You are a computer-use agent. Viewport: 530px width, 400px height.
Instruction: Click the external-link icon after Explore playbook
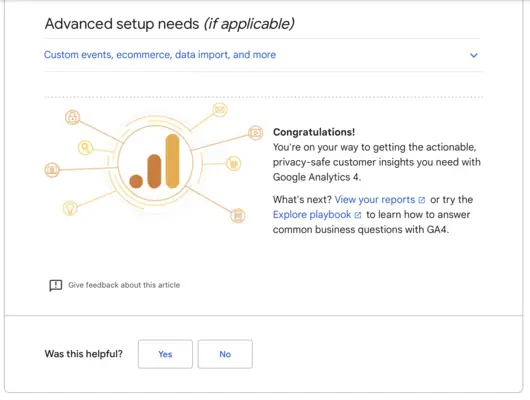pyautogui.click(x=358, y=215)
